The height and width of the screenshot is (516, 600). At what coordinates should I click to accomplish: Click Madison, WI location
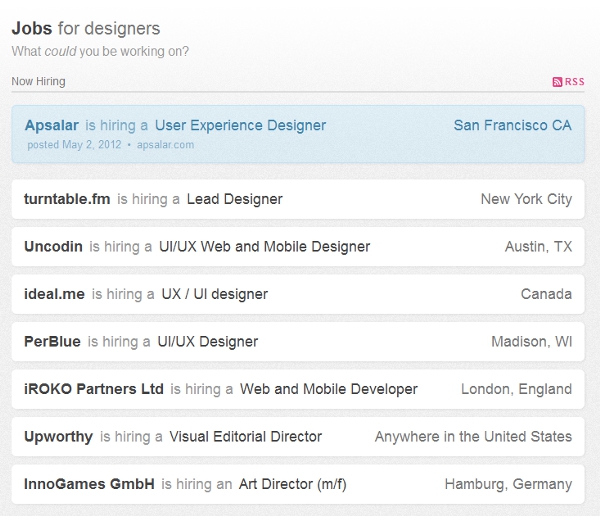(532, 341)
